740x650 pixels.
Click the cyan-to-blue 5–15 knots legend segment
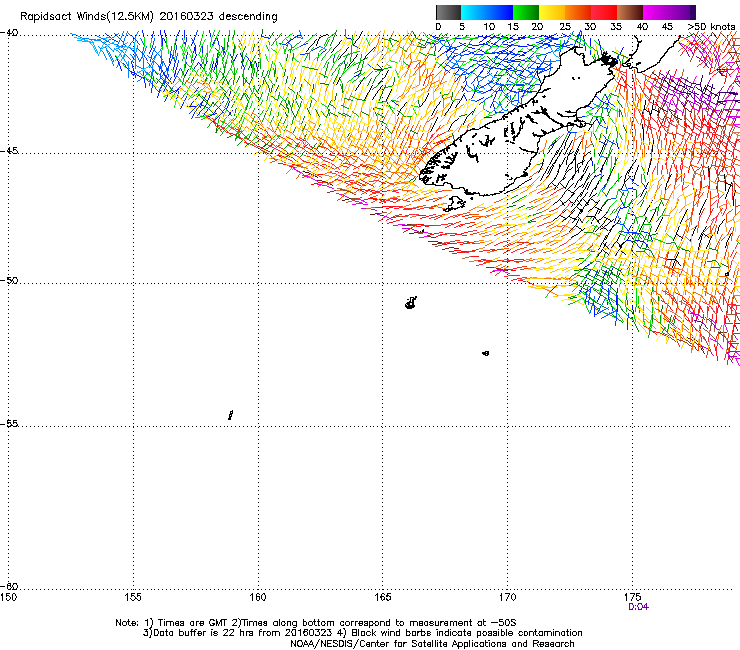pyautogui.click(x=487, y=12)
